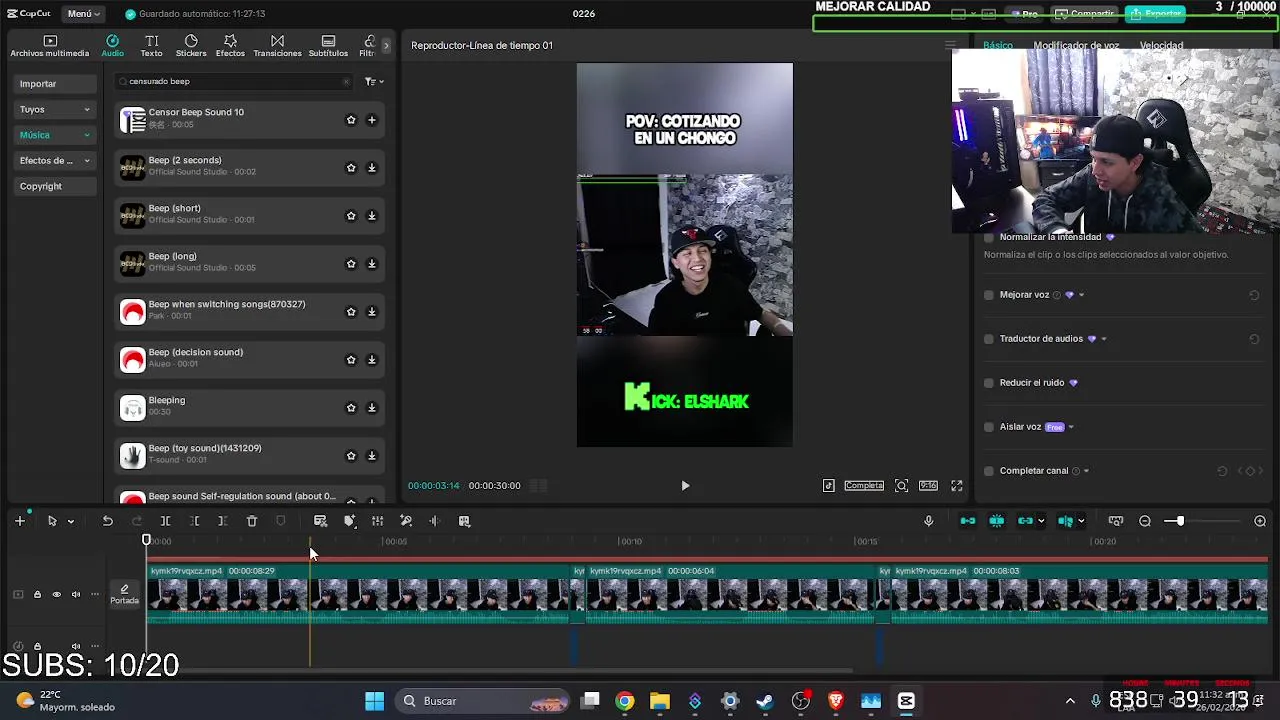Image resolution: width=1280 pixels, height=720 pixels.
Task: Open the audio filter dropdown
Action: click(374, 82)
